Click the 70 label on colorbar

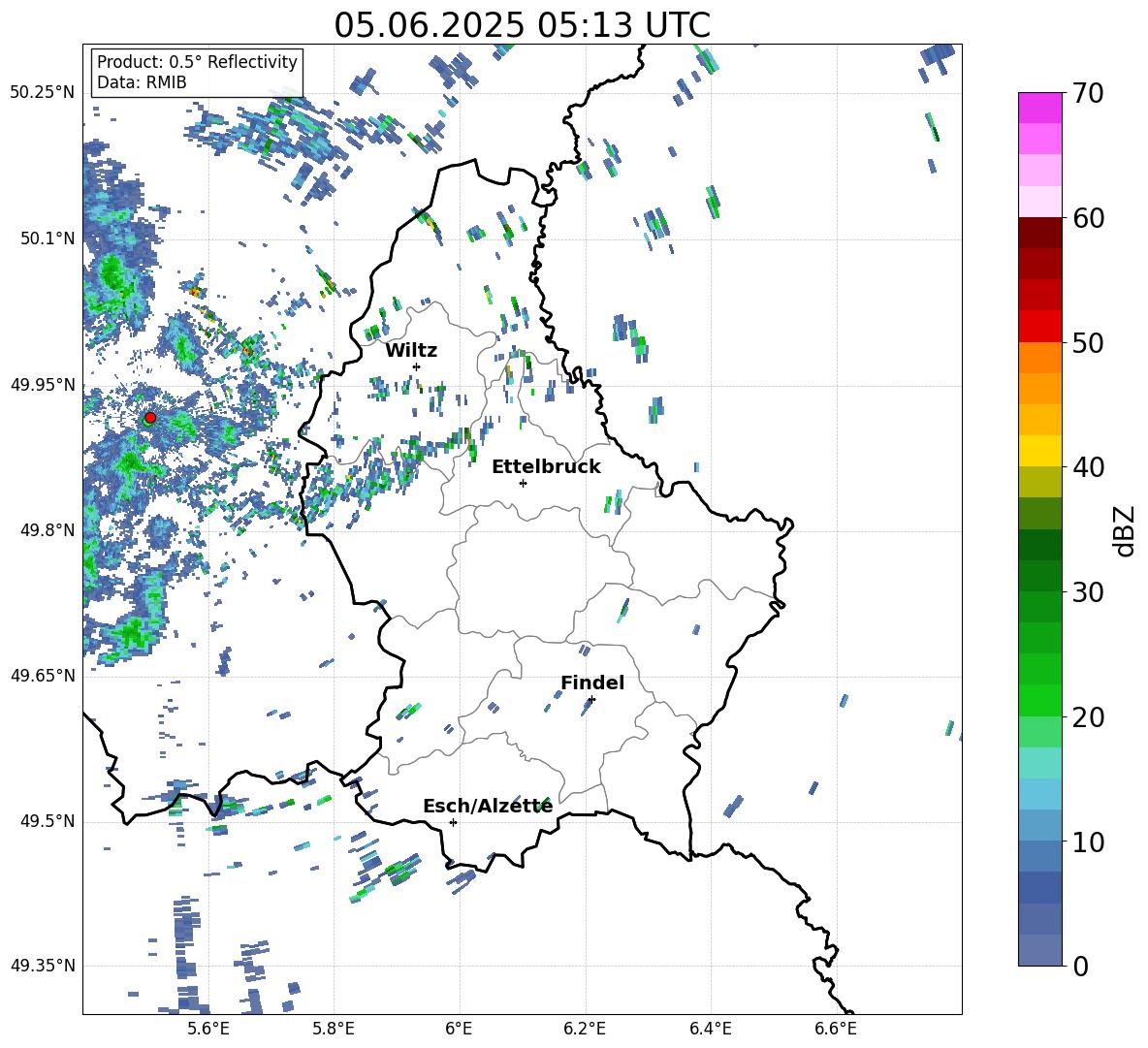point(1088,94)
